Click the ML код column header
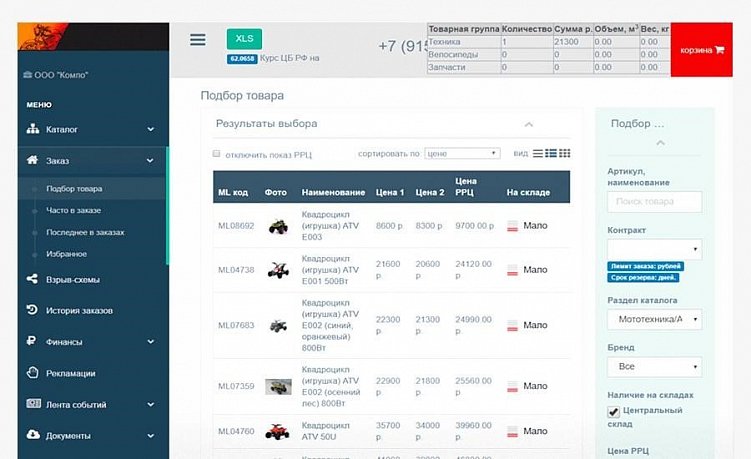The width and height of the screenshot is (751, 459). pos(233,192)
